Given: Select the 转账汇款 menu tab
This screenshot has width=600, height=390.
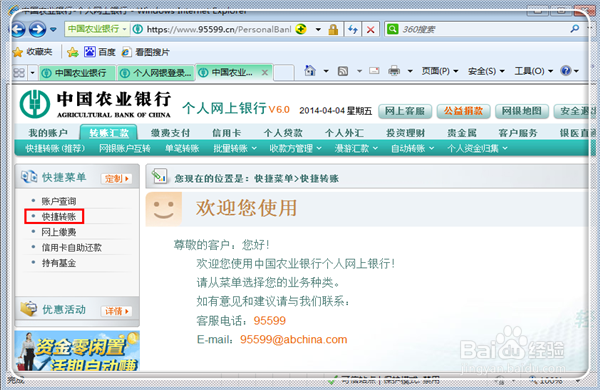Looking at the screenshot, I should 109,133.
